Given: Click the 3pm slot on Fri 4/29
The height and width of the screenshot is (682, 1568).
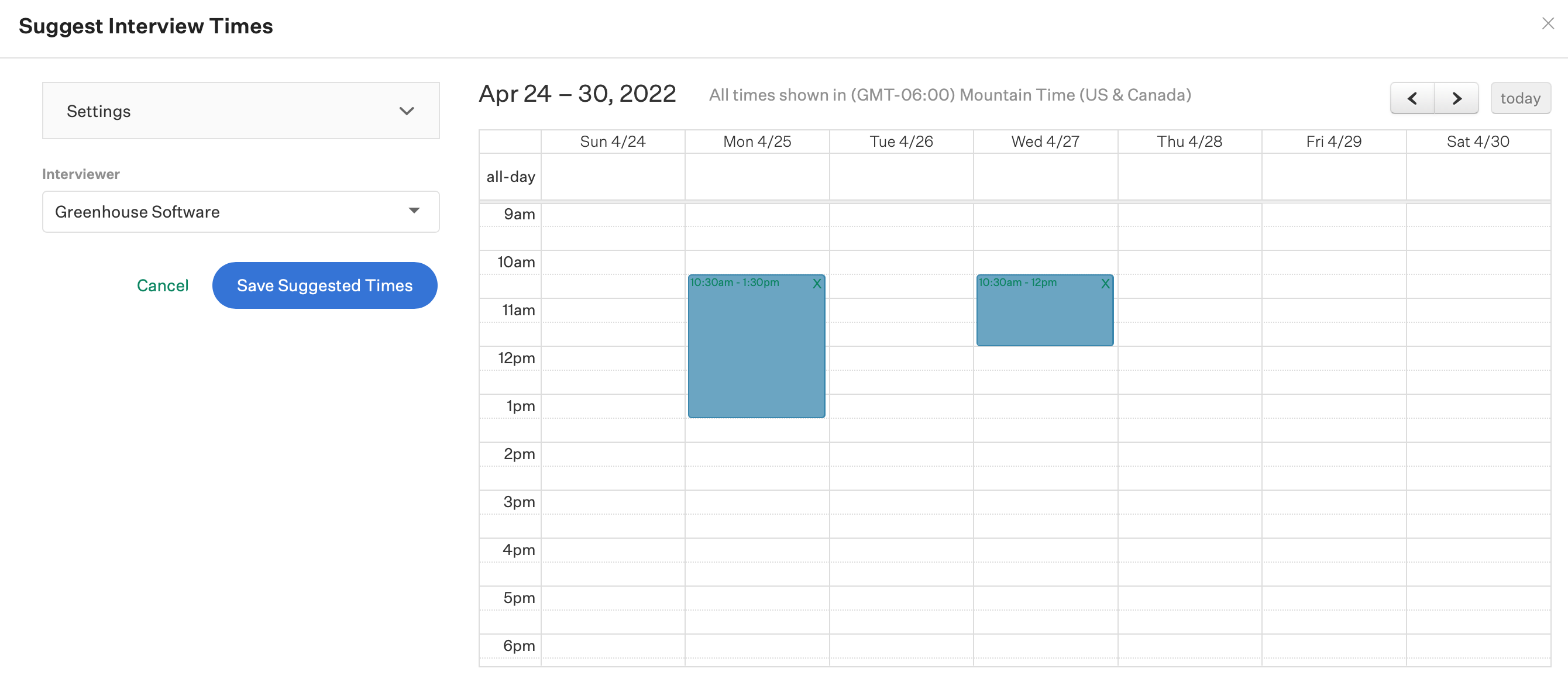Looking at the screenshot, I should (1333, 502).
